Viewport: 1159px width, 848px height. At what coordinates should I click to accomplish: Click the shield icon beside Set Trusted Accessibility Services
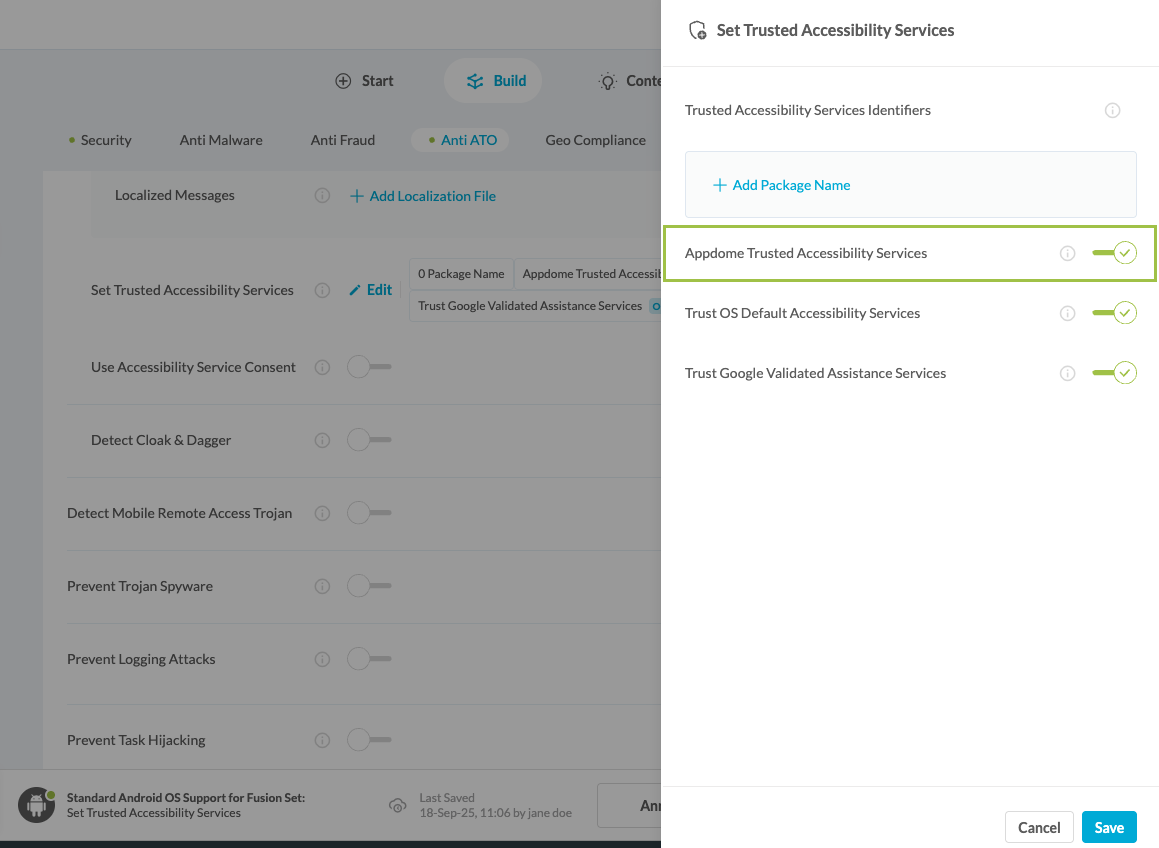pos(697,30)
